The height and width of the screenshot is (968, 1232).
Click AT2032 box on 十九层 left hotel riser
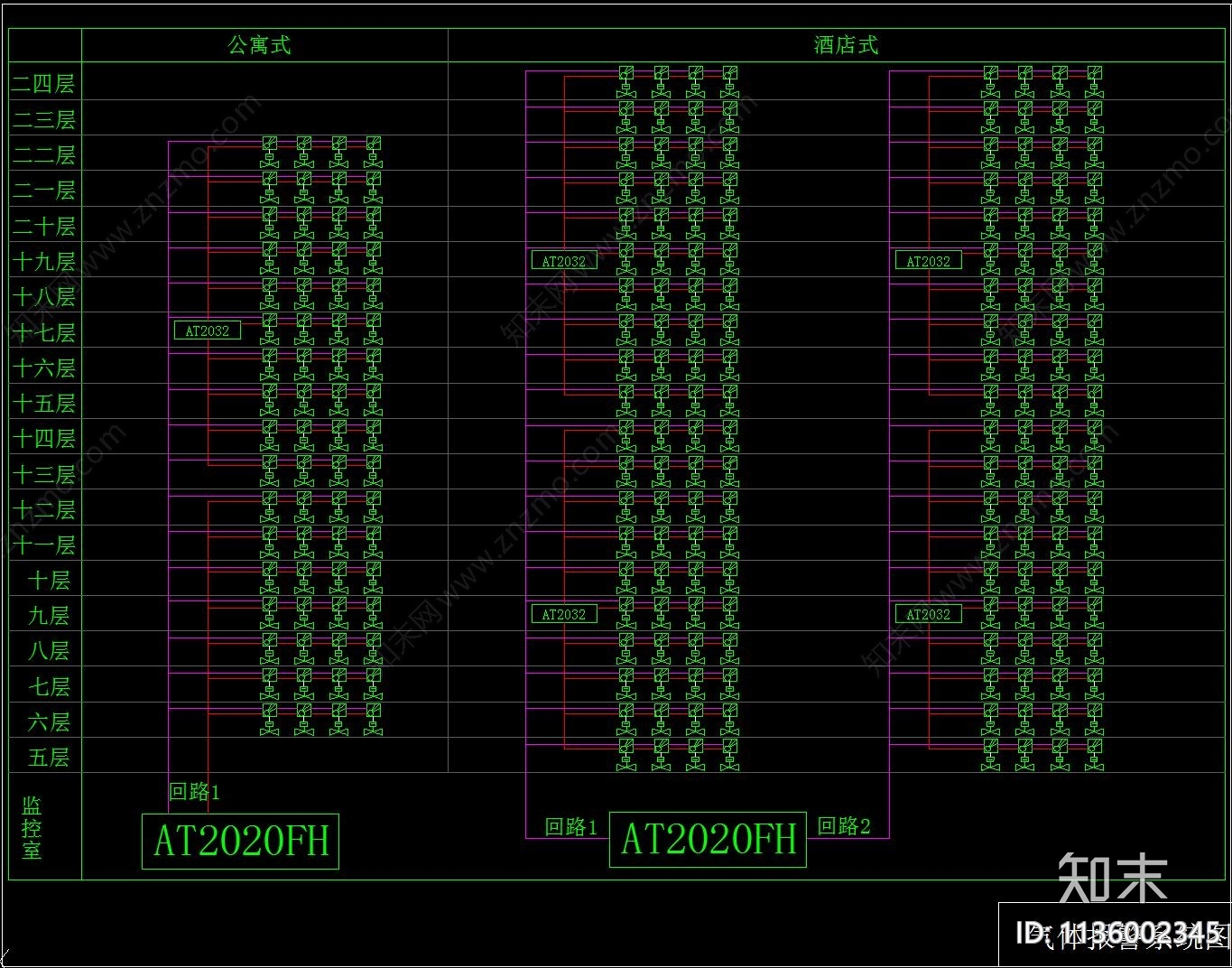coord(564,261)
